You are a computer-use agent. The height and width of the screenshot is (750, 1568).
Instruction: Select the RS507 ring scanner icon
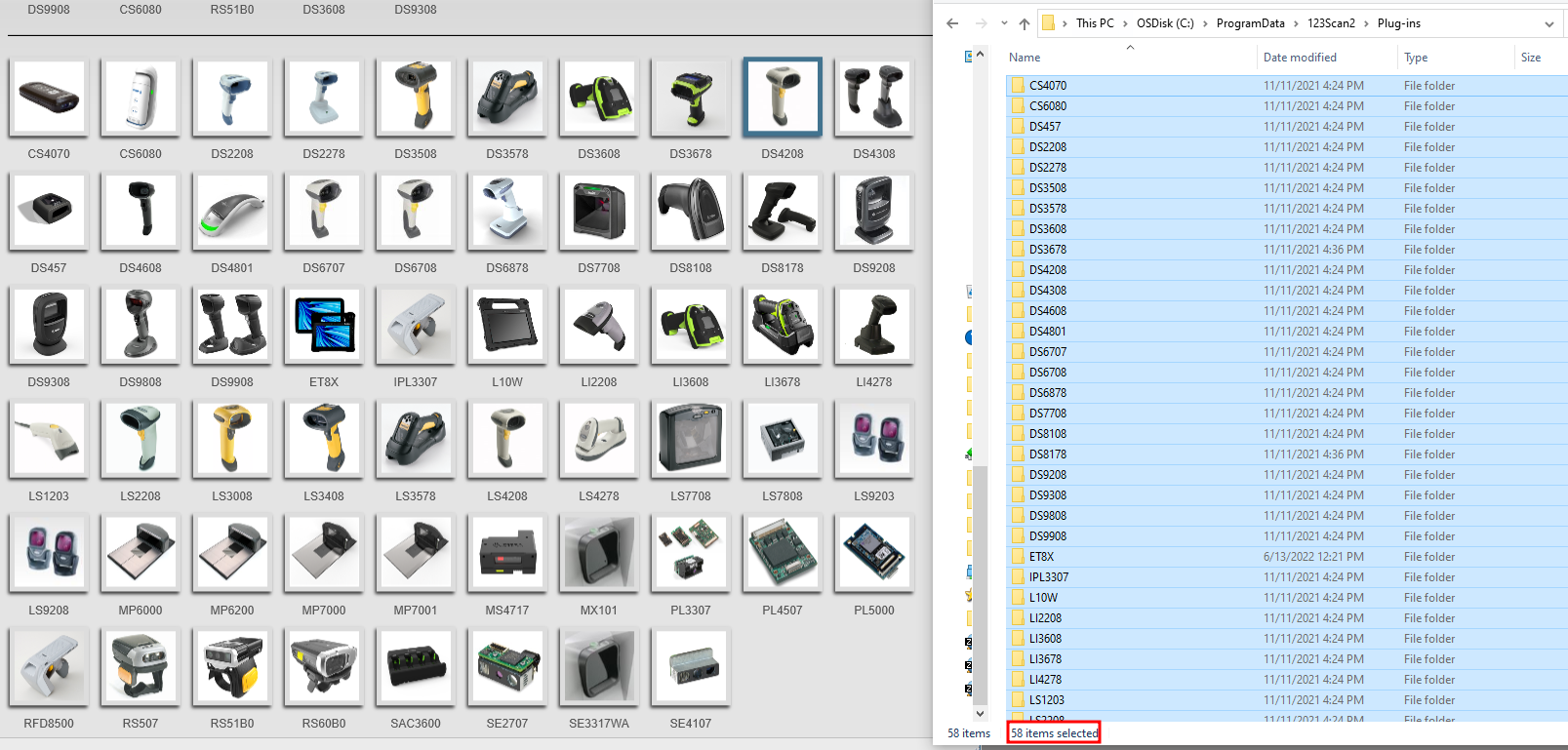(141, 667)
